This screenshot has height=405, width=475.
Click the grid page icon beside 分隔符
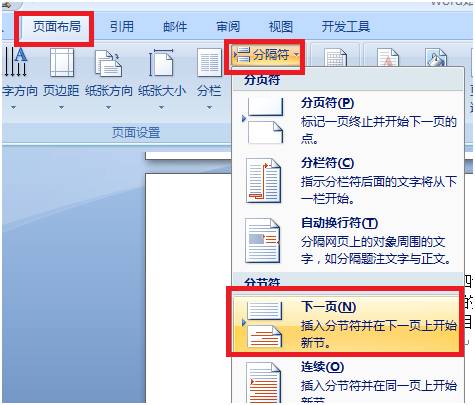(336, 57)
